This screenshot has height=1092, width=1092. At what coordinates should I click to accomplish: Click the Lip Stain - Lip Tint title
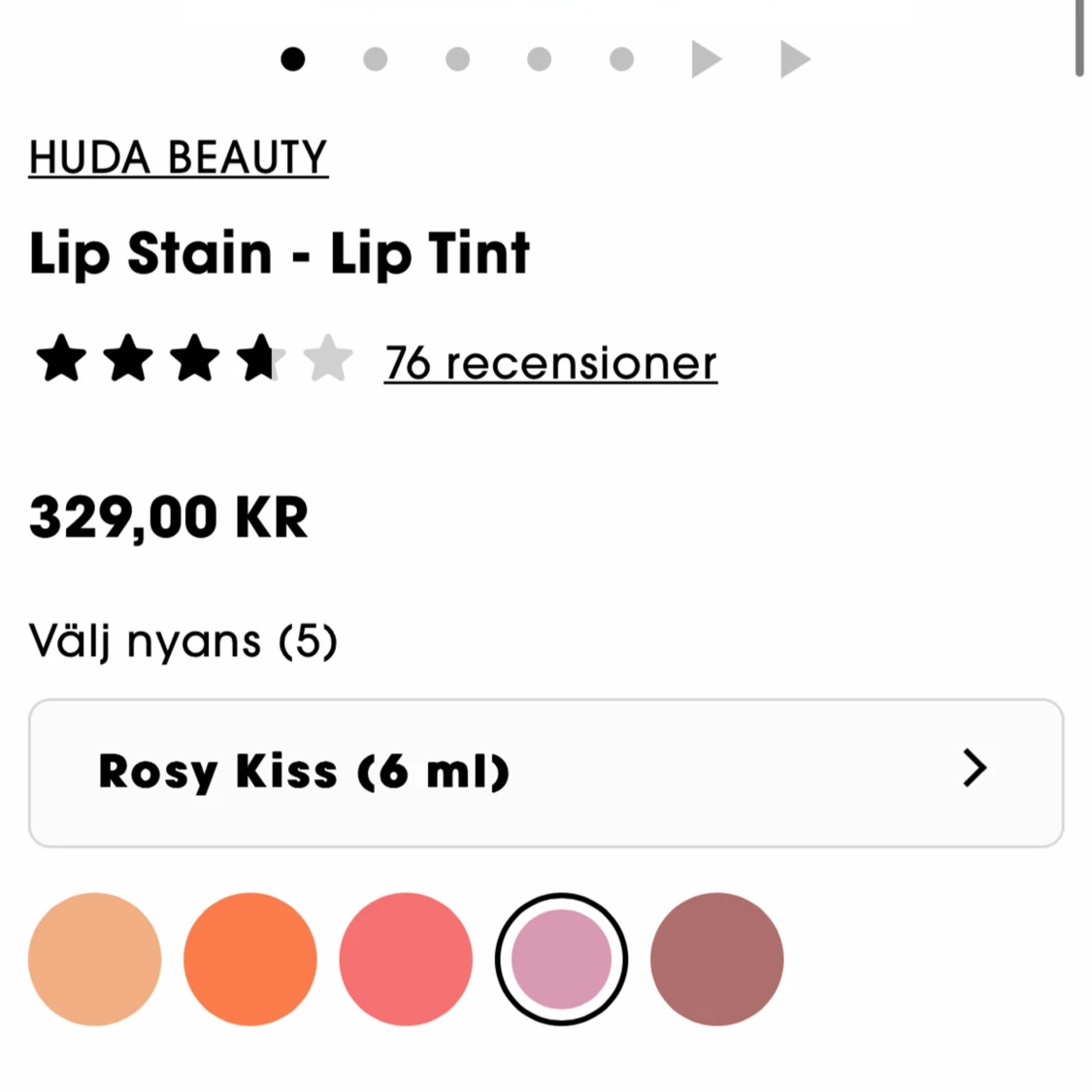(x=280, y=252)
